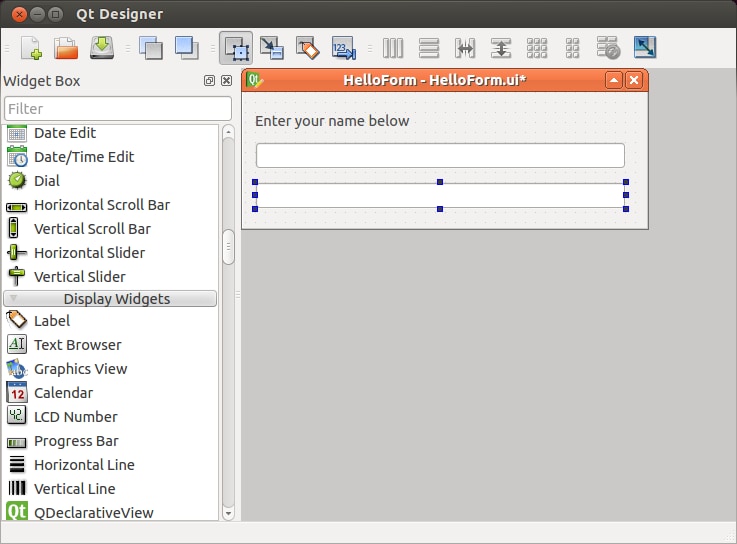
Task: Select the 'Enter your name below' label
Action: point(332,121)
